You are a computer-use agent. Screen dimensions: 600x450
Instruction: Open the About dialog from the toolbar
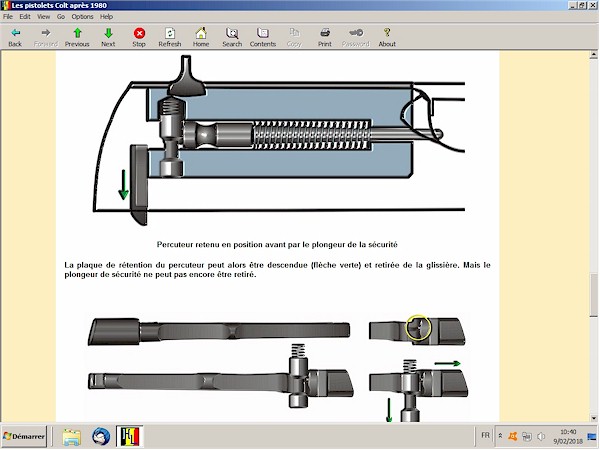pos(387,37)
